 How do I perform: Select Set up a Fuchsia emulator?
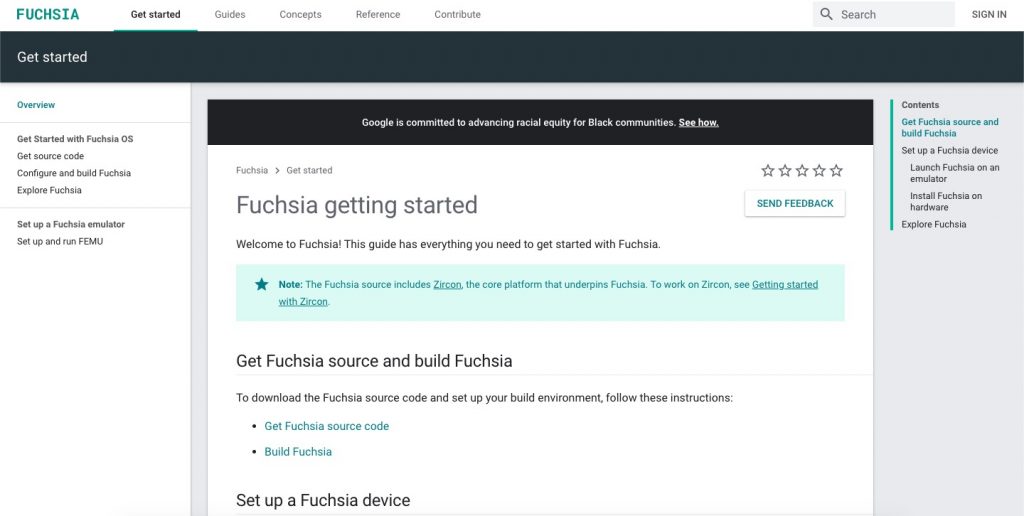[x=71, y=224]
